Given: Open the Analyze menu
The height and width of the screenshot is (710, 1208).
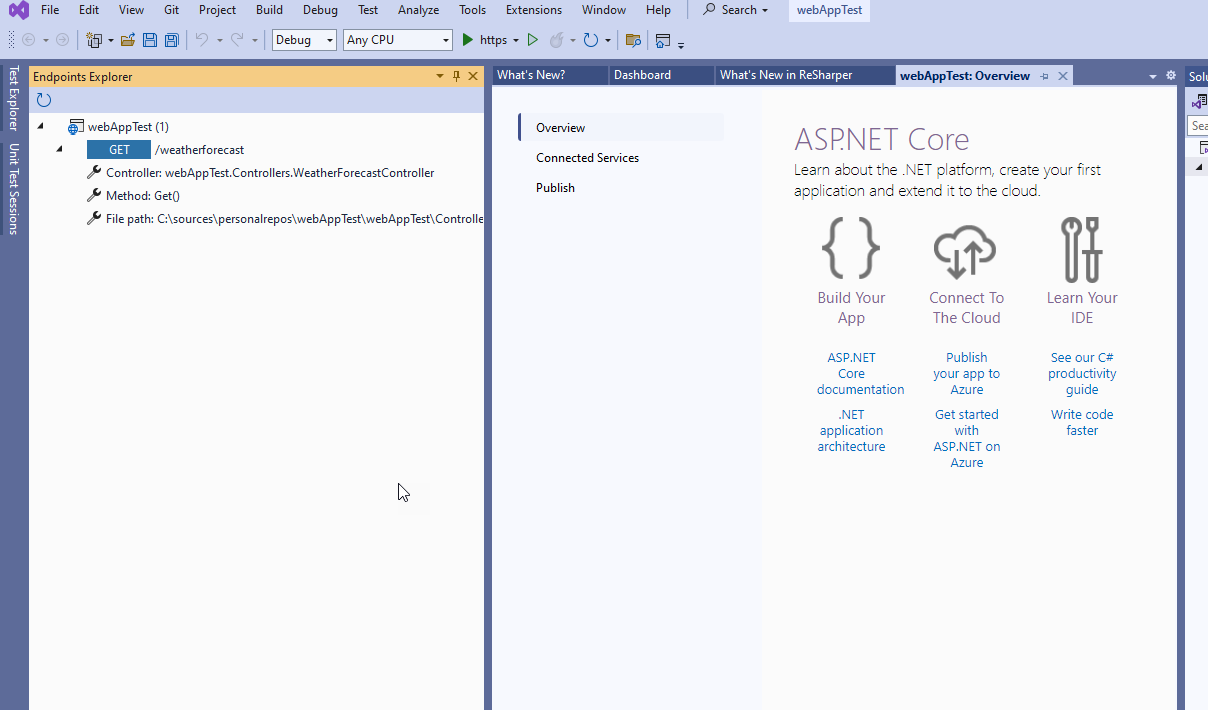Looking at the screenshot, I should (x=418, y=10).
